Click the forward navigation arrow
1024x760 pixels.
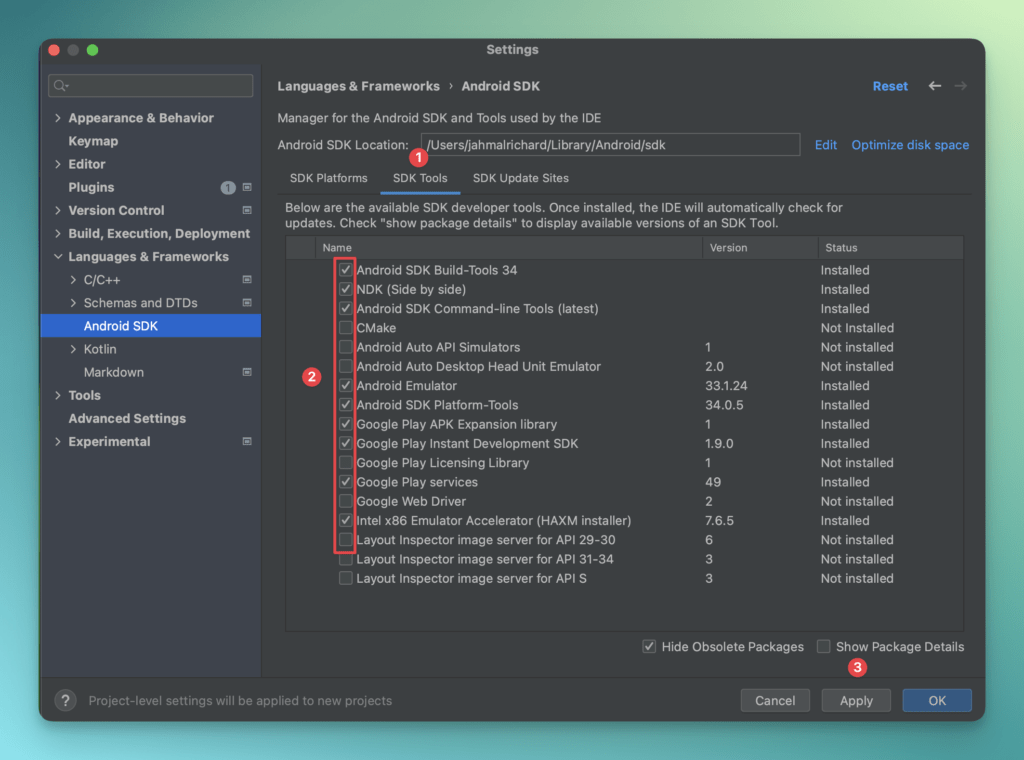pyautogui.click(x=960, y=86)
